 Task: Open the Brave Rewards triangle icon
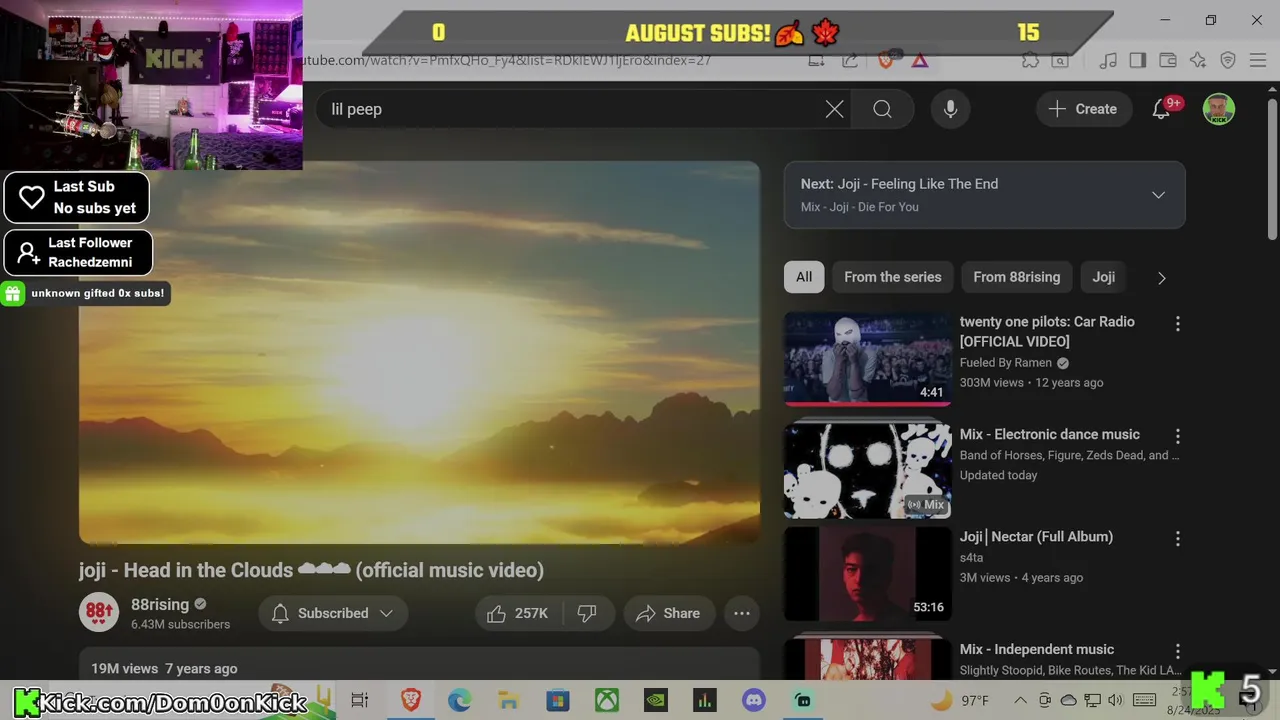pos(920,60)
